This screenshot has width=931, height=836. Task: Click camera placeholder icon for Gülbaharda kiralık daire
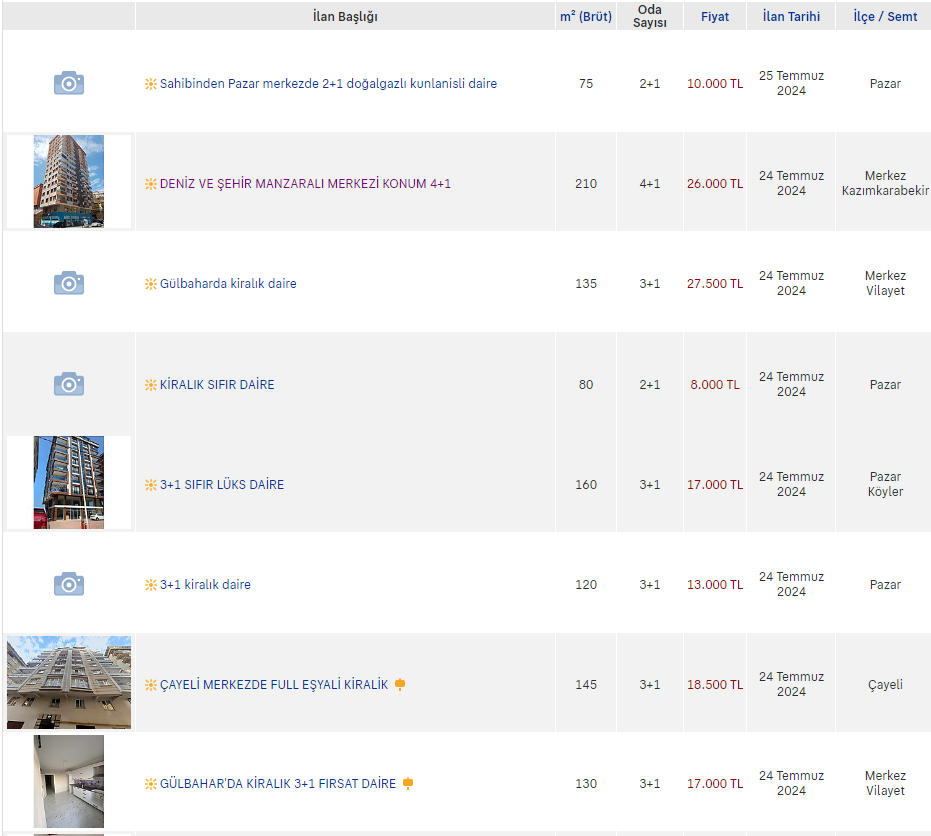(68, 283)
